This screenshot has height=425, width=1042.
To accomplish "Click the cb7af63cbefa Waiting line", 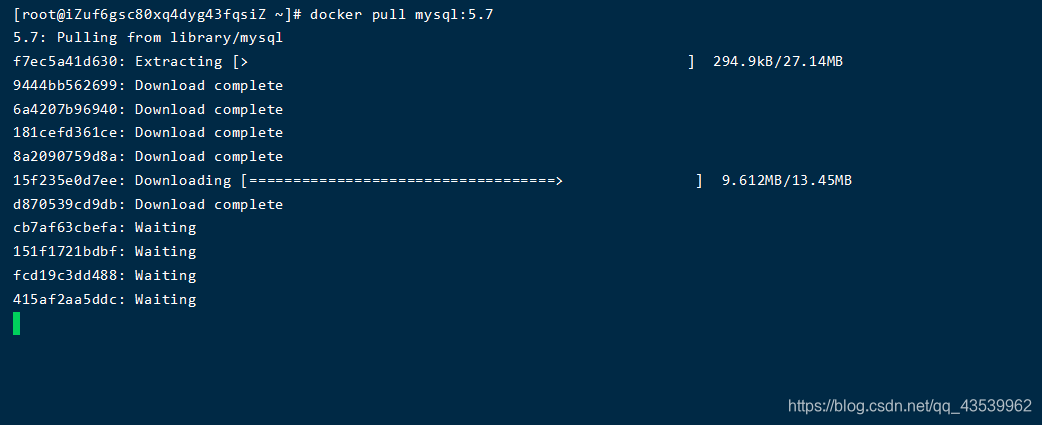I will 104,228.
